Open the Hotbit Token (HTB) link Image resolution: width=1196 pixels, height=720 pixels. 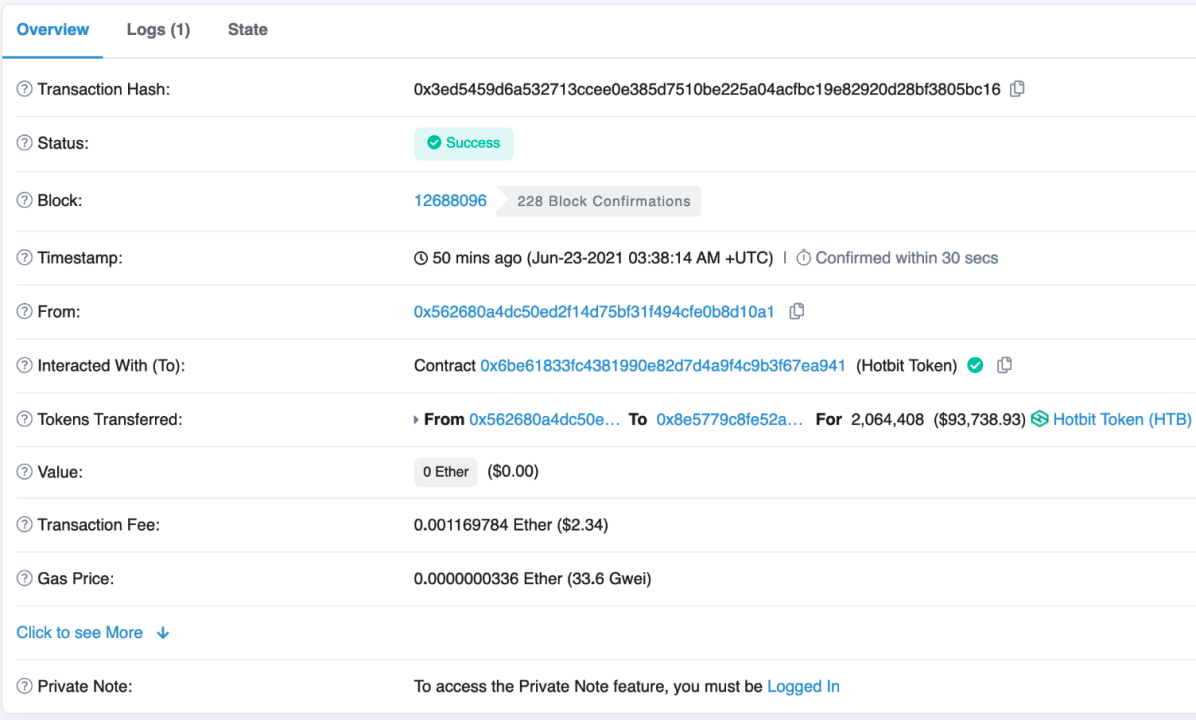[1122, 420]
